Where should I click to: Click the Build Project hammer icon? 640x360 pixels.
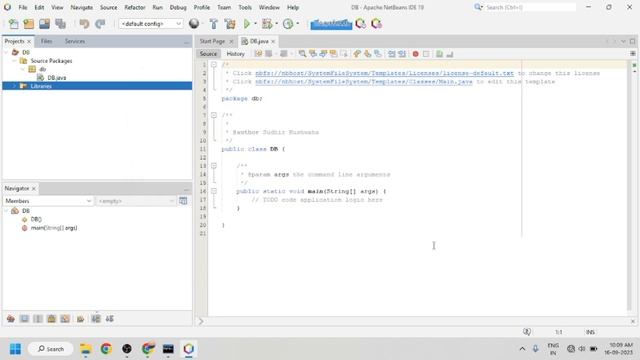[213, 24]
